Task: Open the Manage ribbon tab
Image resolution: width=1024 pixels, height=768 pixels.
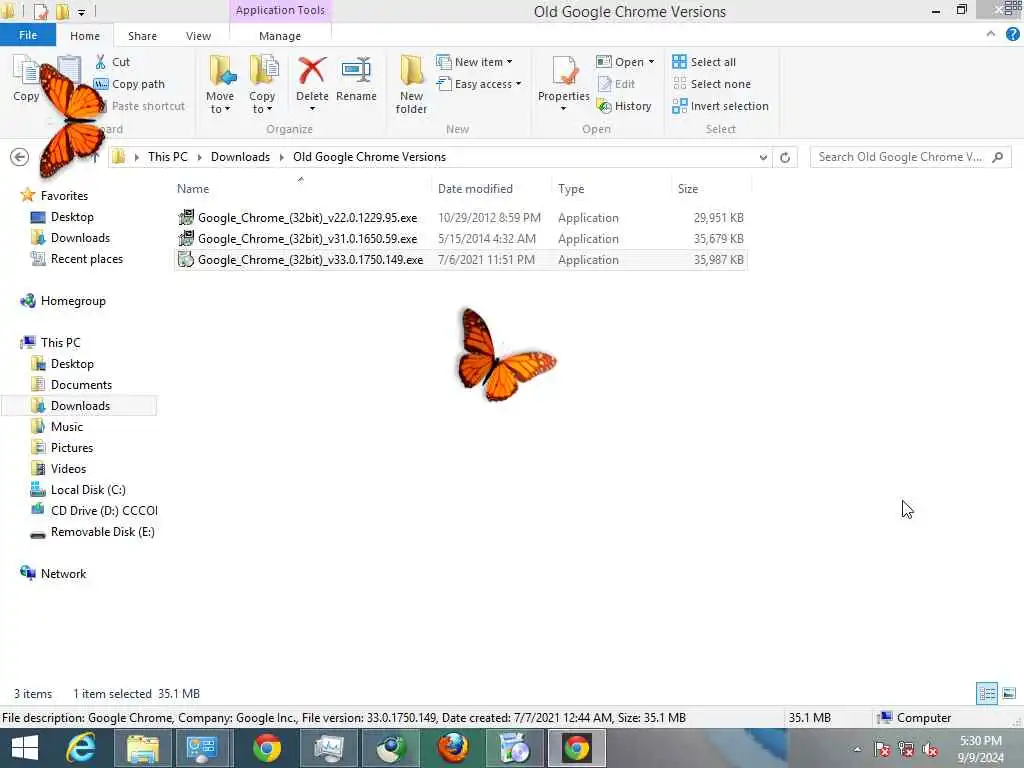Action: (x=280, y=36)
